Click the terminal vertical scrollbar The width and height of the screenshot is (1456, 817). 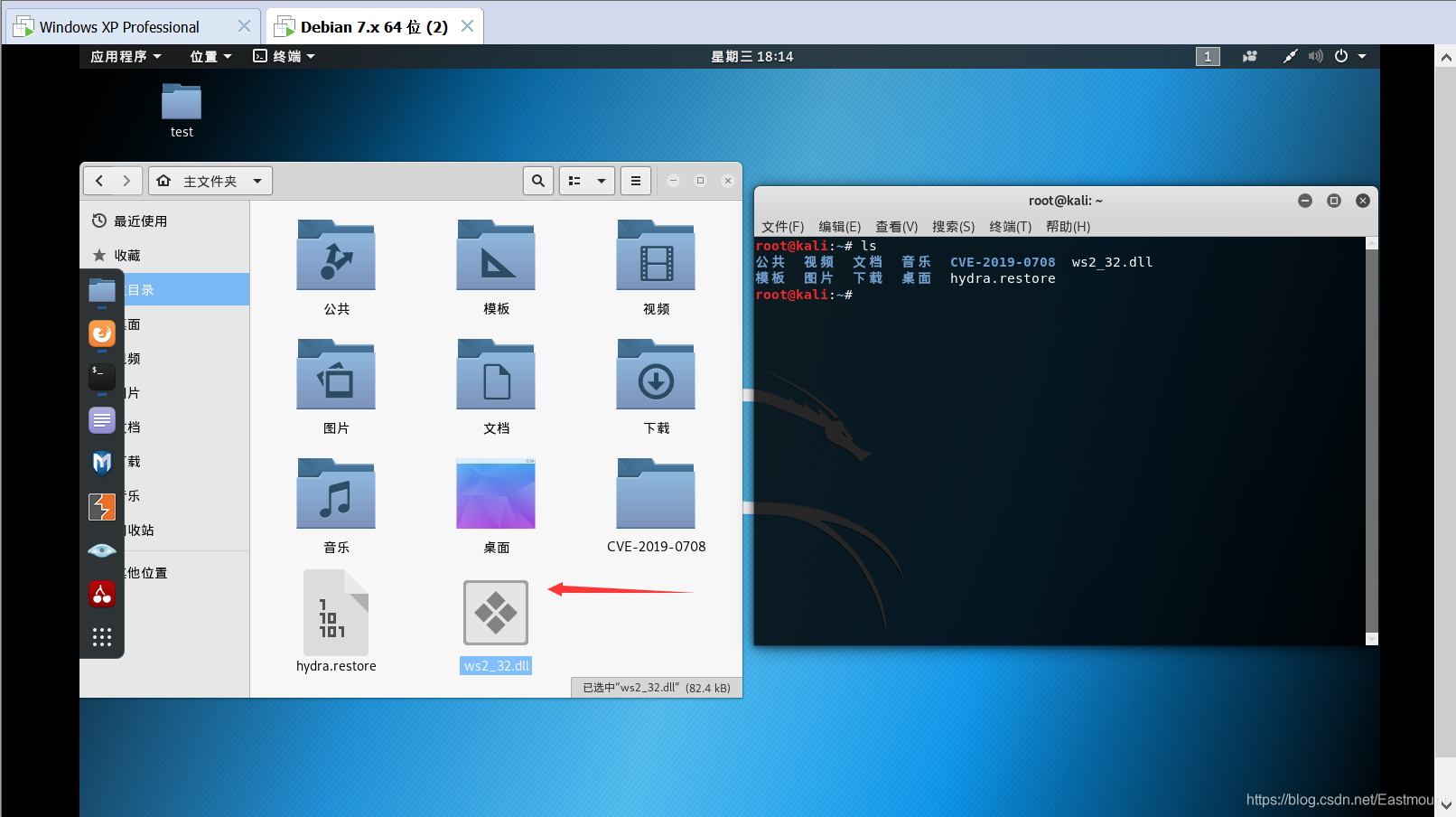coord(1371,441)
